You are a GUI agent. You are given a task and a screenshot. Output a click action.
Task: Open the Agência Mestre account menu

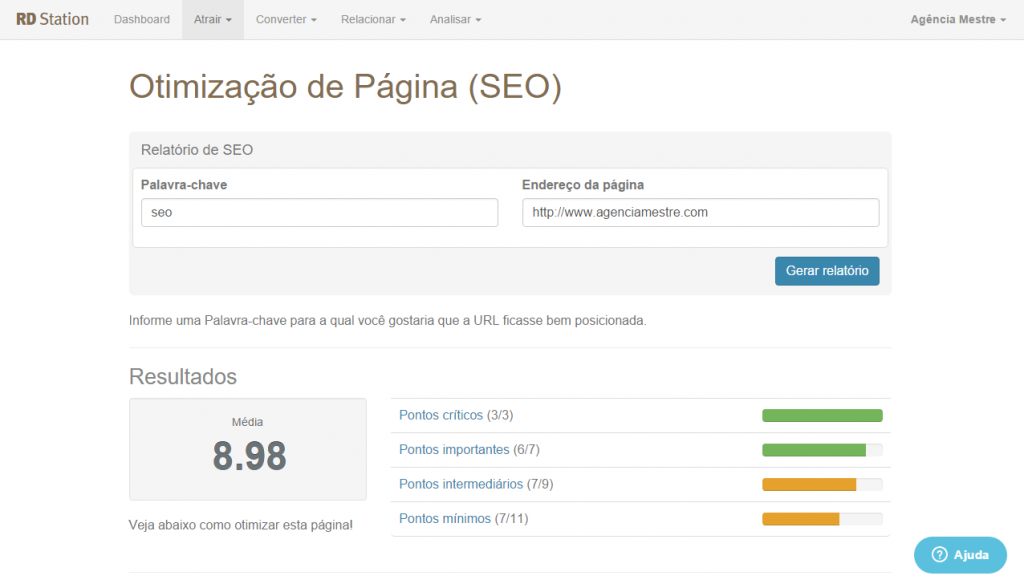[958, 19]
